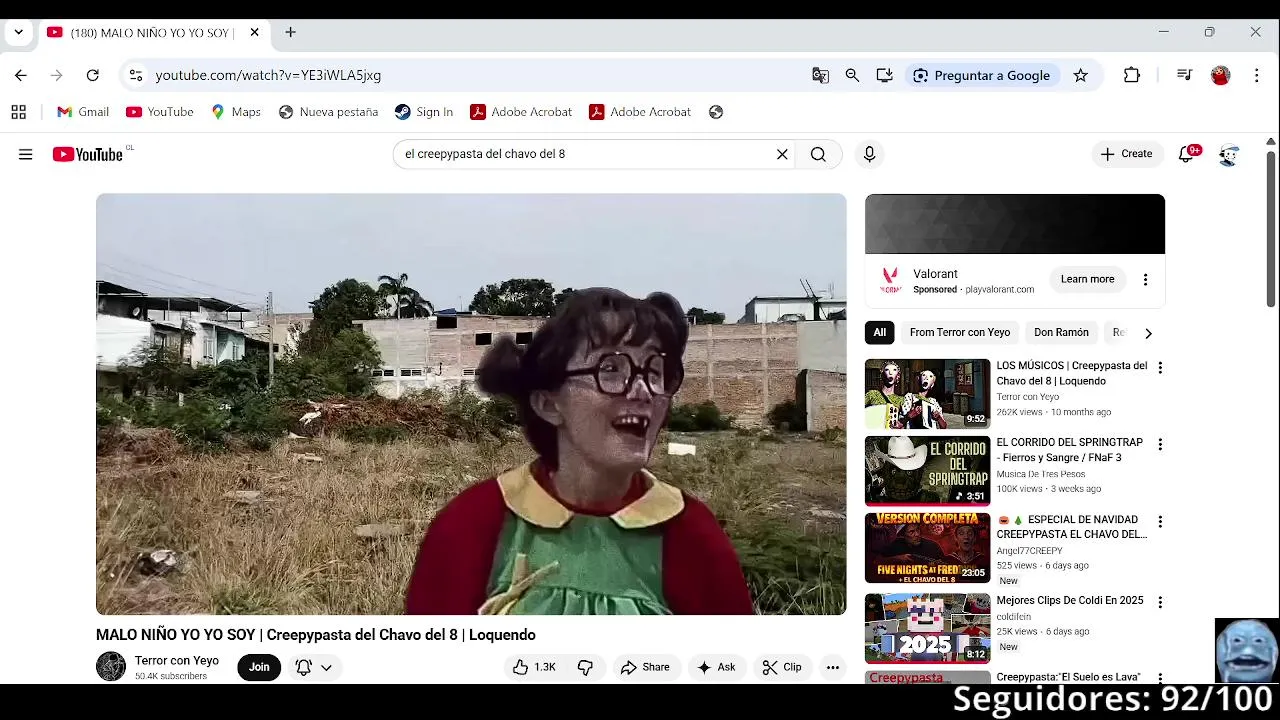Screen dimensions: 1280x720
Task: Open options for Corrido del Springtrap
Action: coord(1160,445)
